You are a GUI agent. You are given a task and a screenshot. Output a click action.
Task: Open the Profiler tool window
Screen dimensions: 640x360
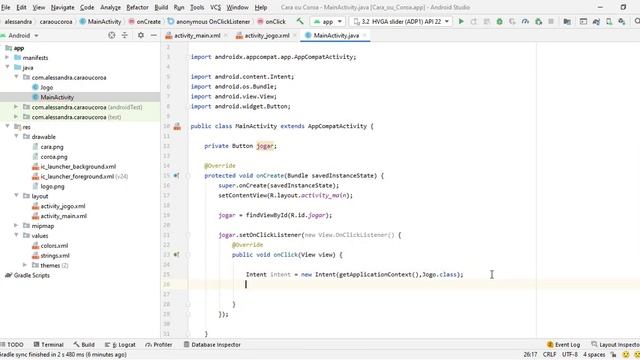[x=159, y=344]
